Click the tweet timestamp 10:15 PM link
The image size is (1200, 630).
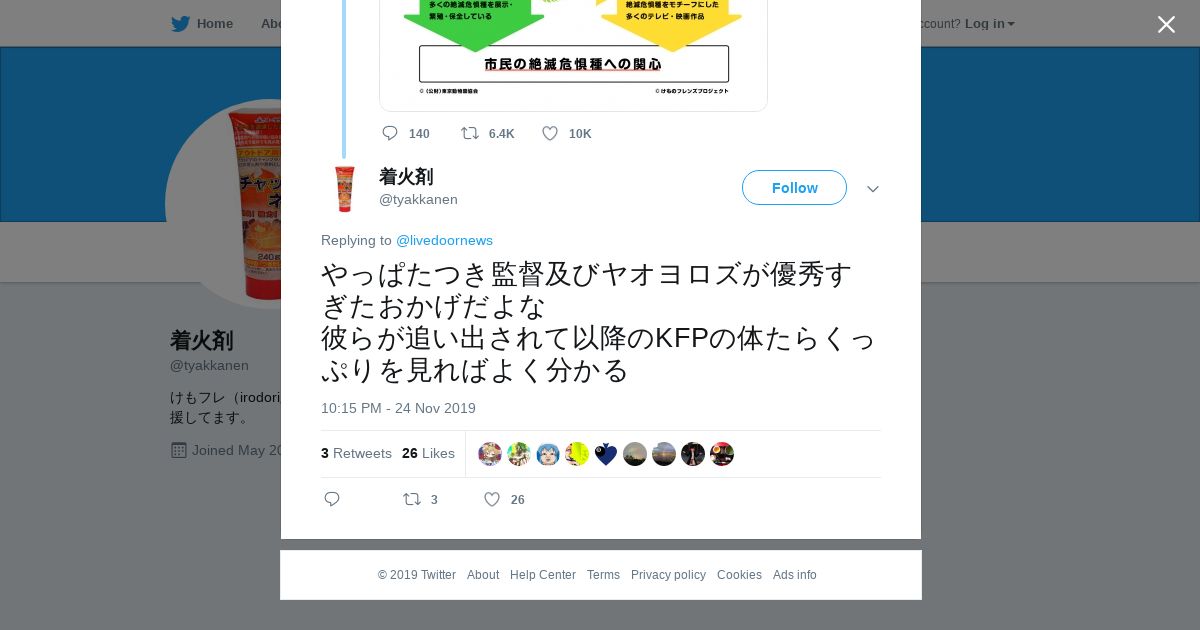click(x=398, y=408)
